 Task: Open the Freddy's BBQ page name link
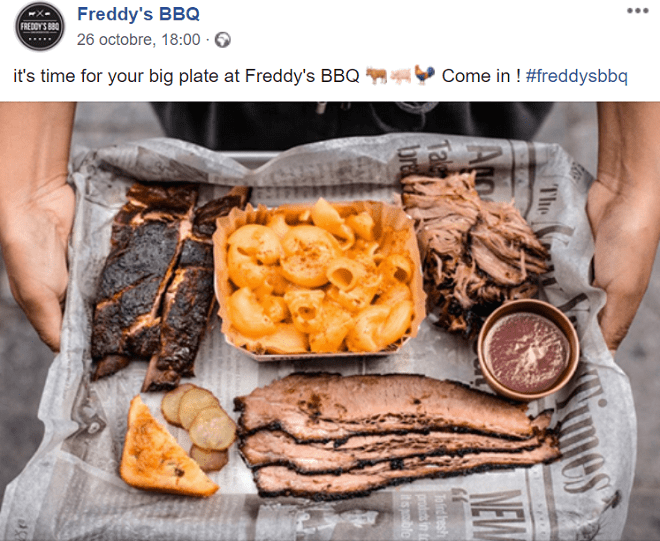(x=138, y=14)
